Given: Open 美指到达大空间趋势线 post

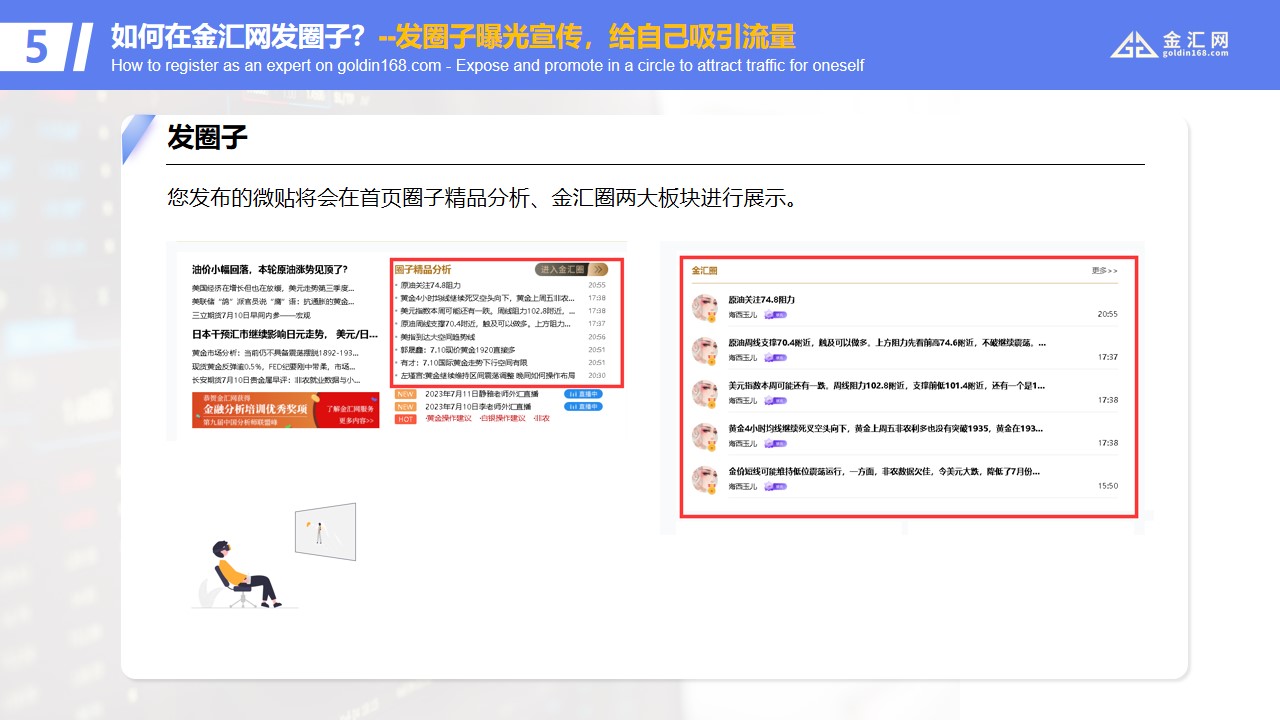Looking at the screenshot, I should [x=437, y=337].
